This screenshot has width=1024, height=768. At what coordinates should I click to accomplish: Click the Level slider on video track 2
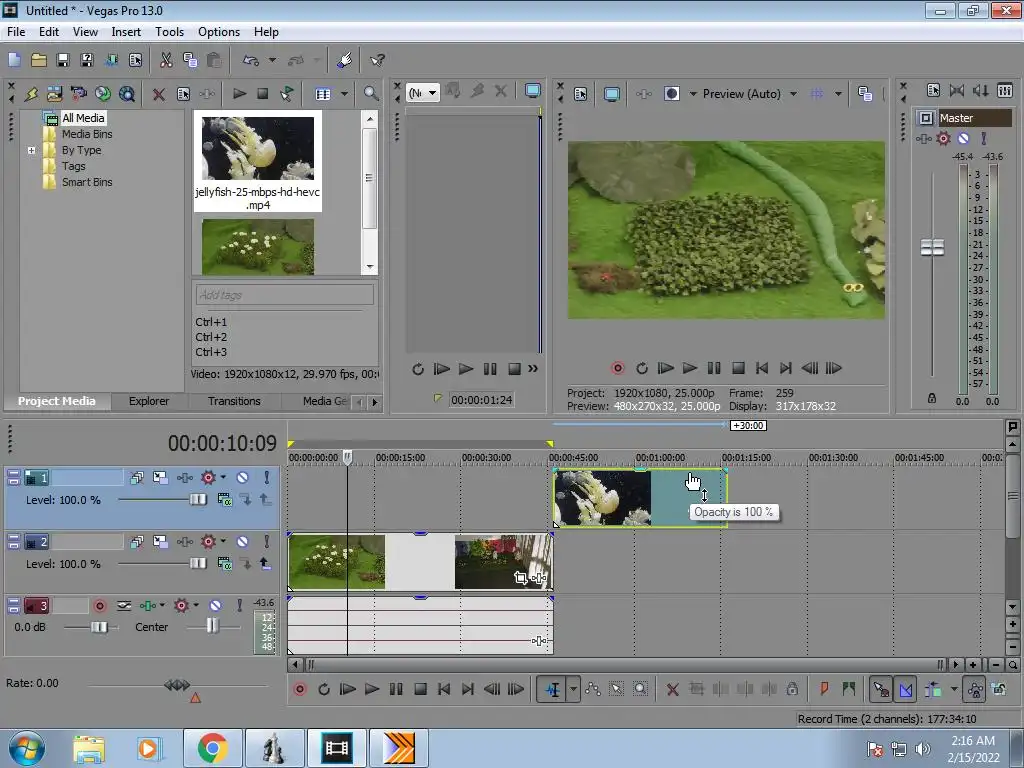click(198, 564)
